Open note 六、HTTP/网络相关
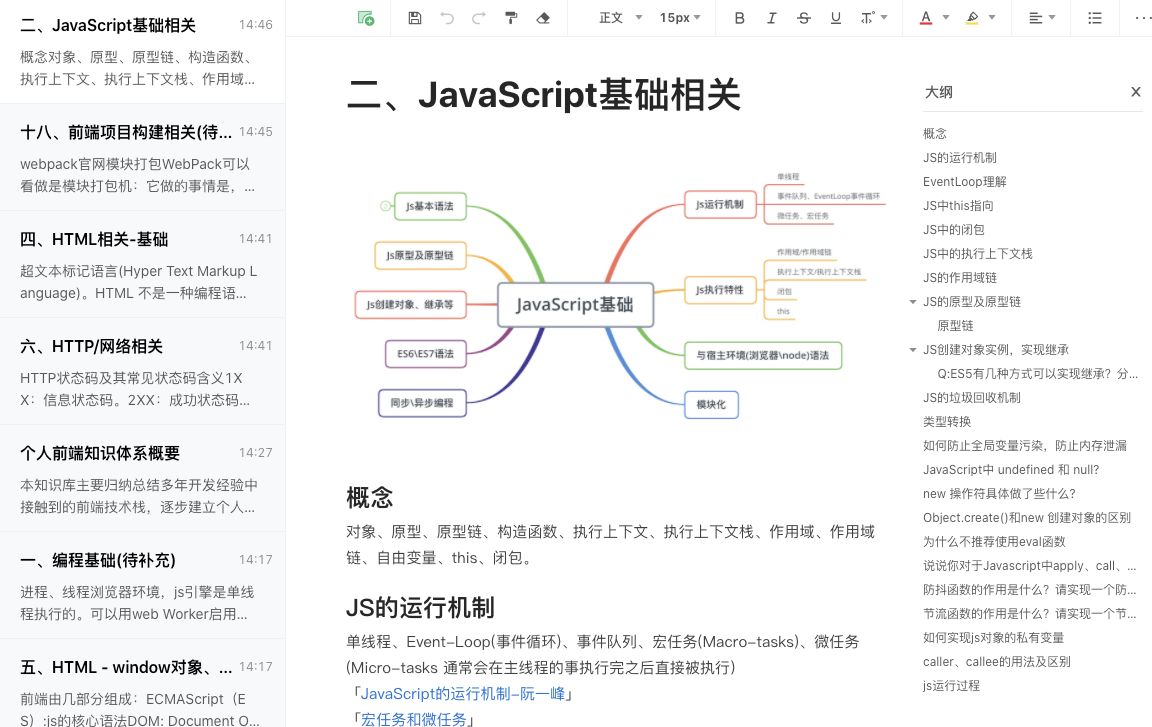This screenshot has width=1152, height=727. (x=143, y=372)
